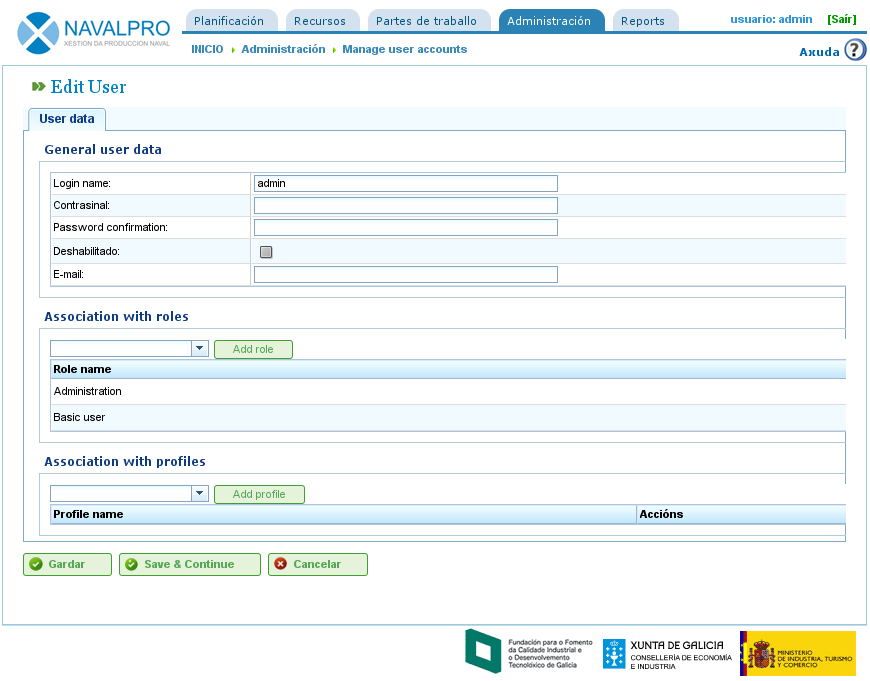
Task: Toggle the Deshabilitado checkbox
Action: point(266,252)
